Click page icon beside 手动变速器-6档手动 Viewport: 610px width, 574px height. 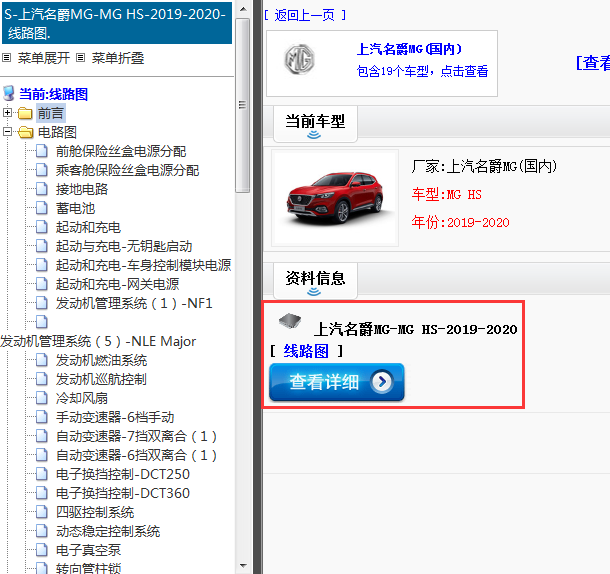click(x=42, y=417)
